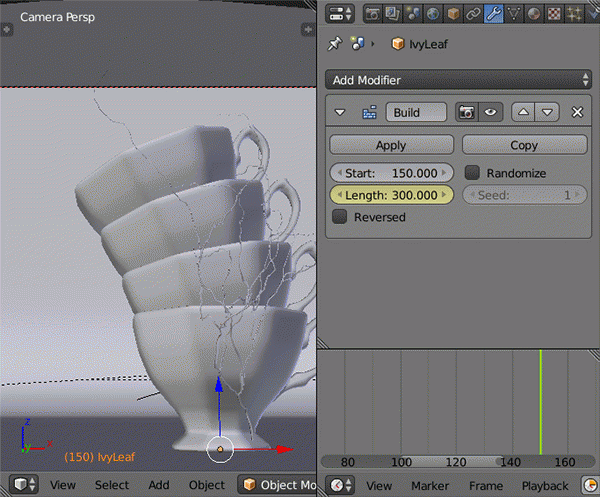600x497 pixels.
Task: Collapse the Build modifier panel
Action: [340, 113]
